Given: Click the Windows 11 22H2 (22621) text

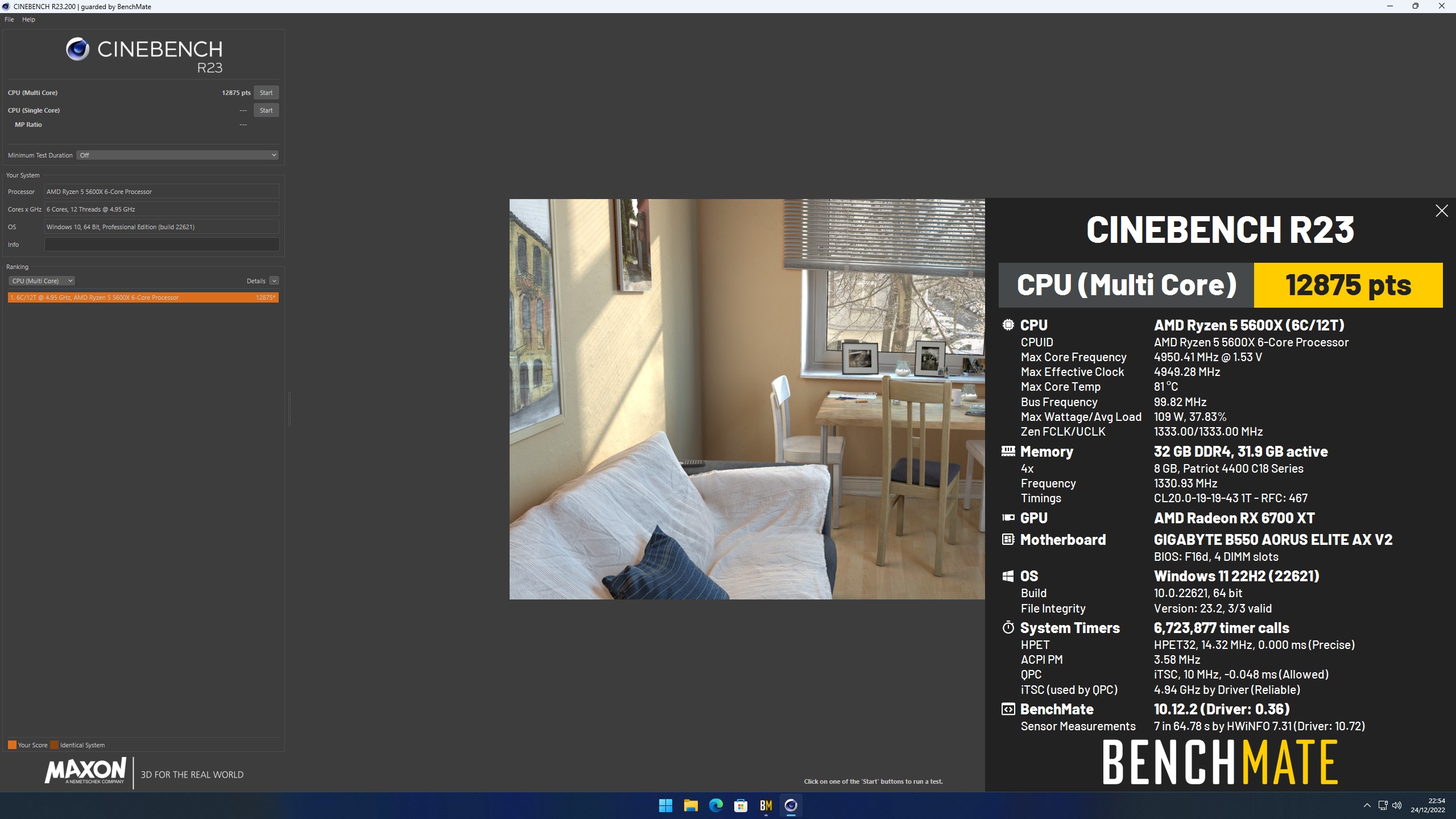Looking at the screenshot, I should (x=1236, y=576).
